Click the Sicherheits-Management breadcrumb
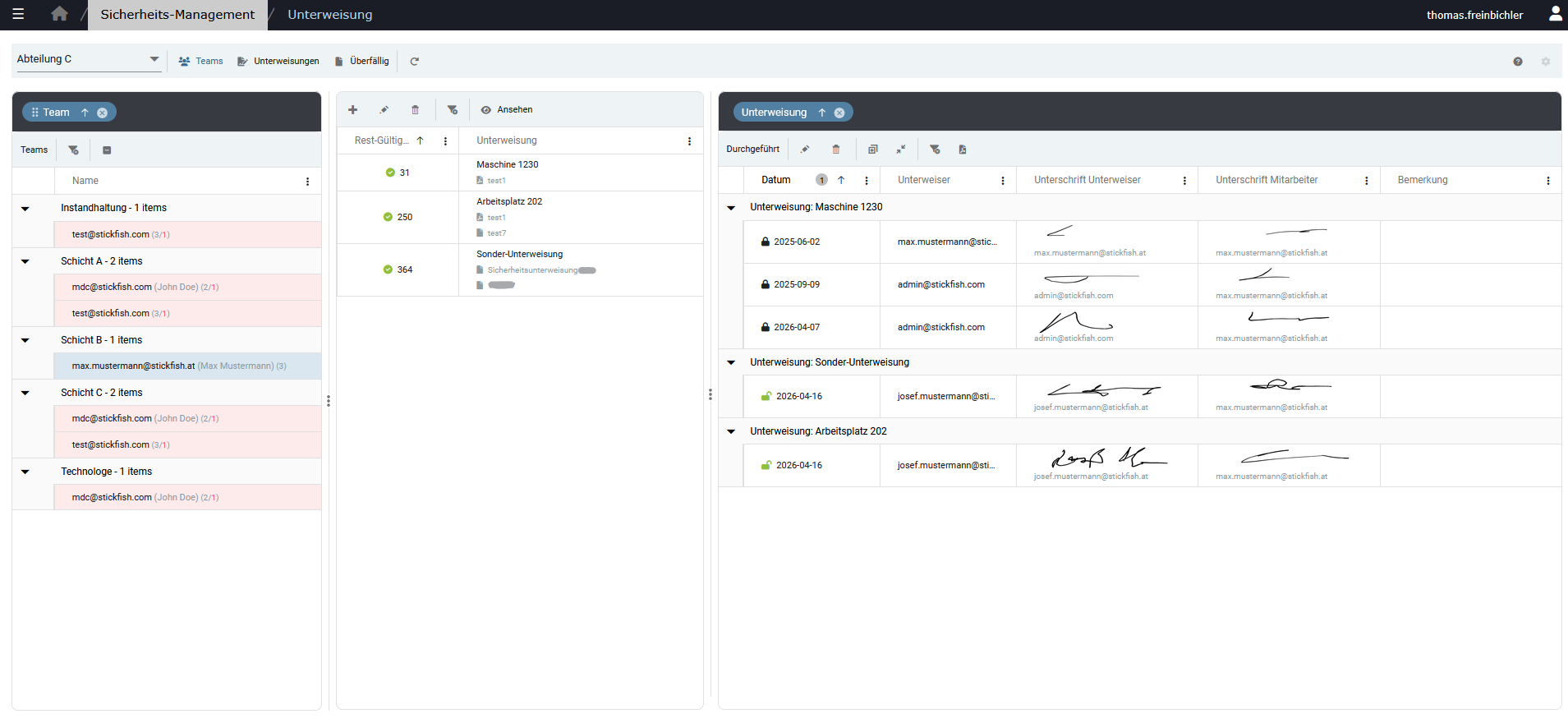 pos(177,15)
